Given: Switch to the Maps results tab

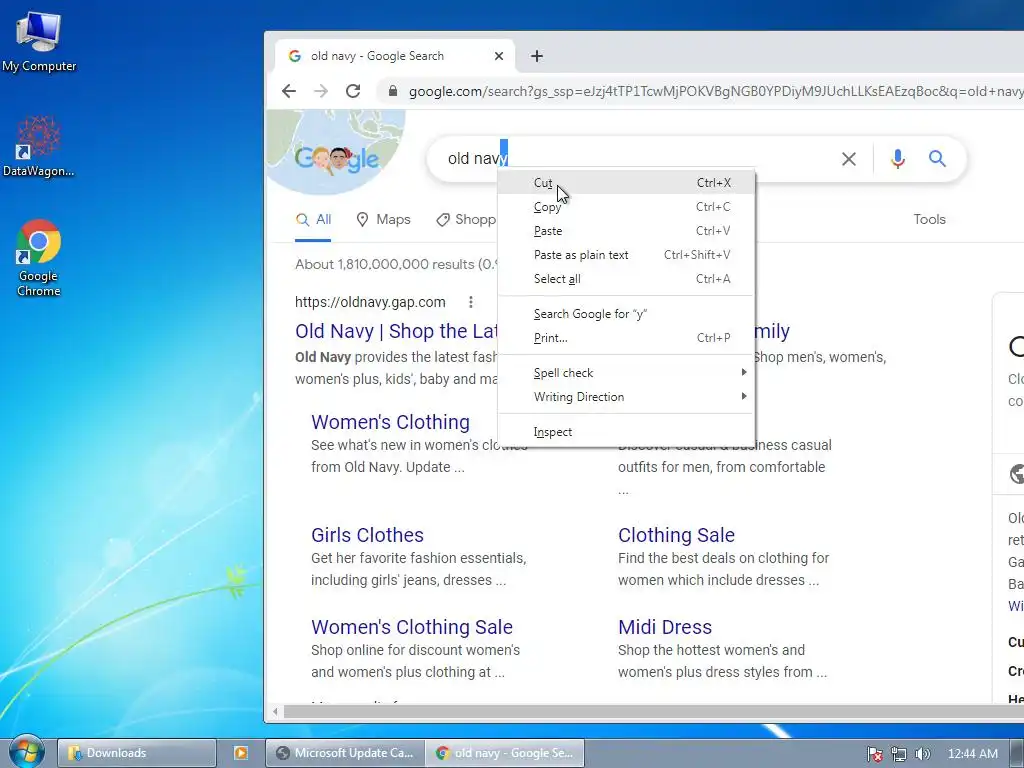Looking at the screenshot, I should click(x=383, y=220).
